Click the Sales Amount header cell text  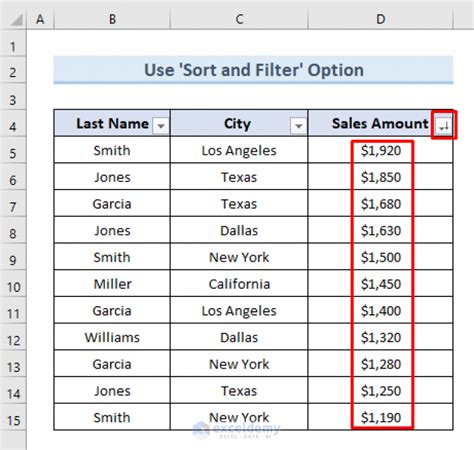point(380,123)
